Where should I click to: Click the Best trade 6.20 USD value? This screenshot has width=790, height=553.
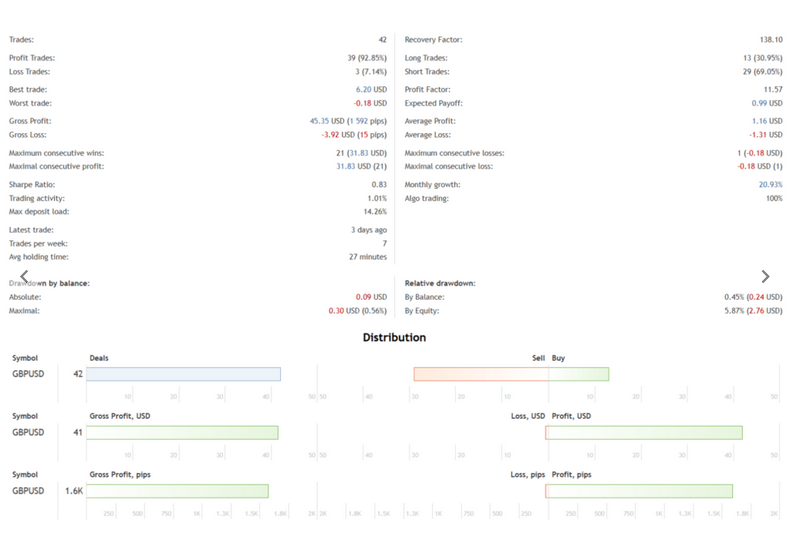pos(371,89)
